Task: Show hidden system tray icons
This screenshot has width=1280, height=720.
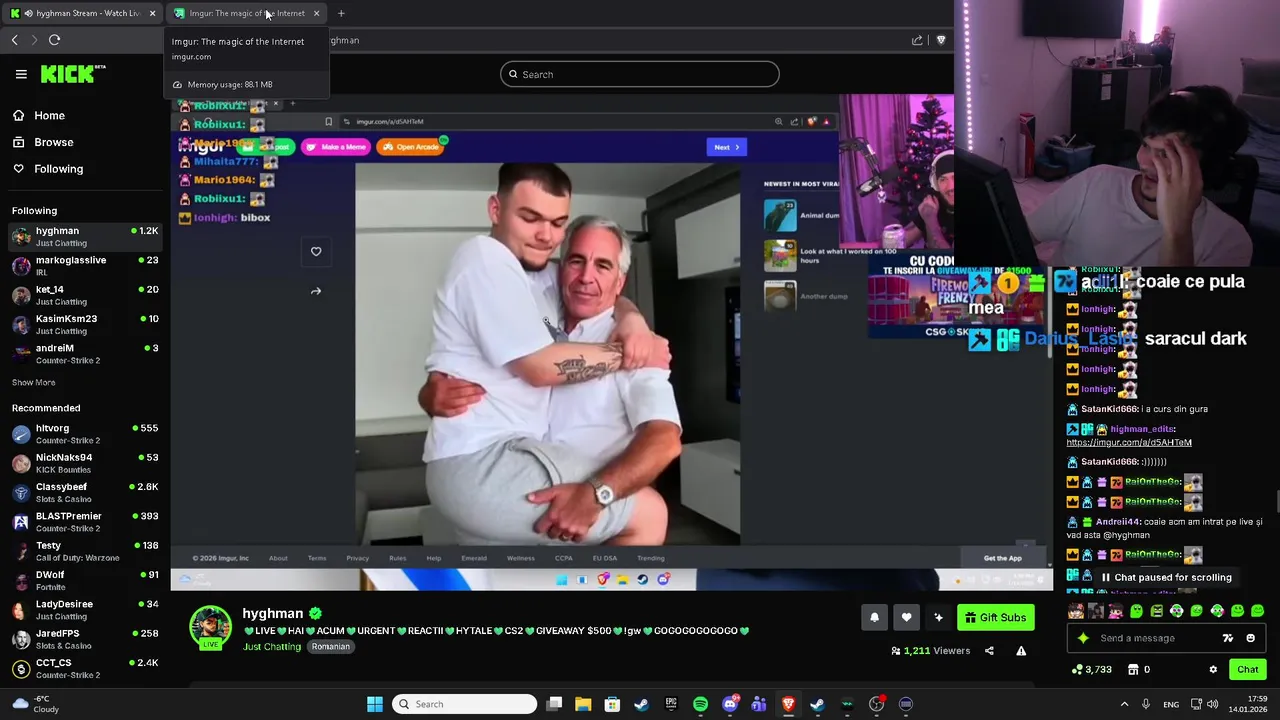Action: pos(1124,704)
